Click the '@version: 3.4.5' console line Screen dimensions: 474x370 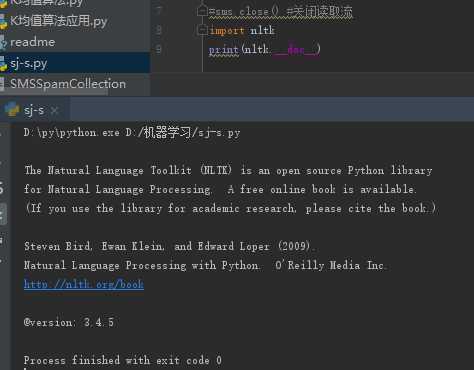pyautogui.click(x=69, y=322)
